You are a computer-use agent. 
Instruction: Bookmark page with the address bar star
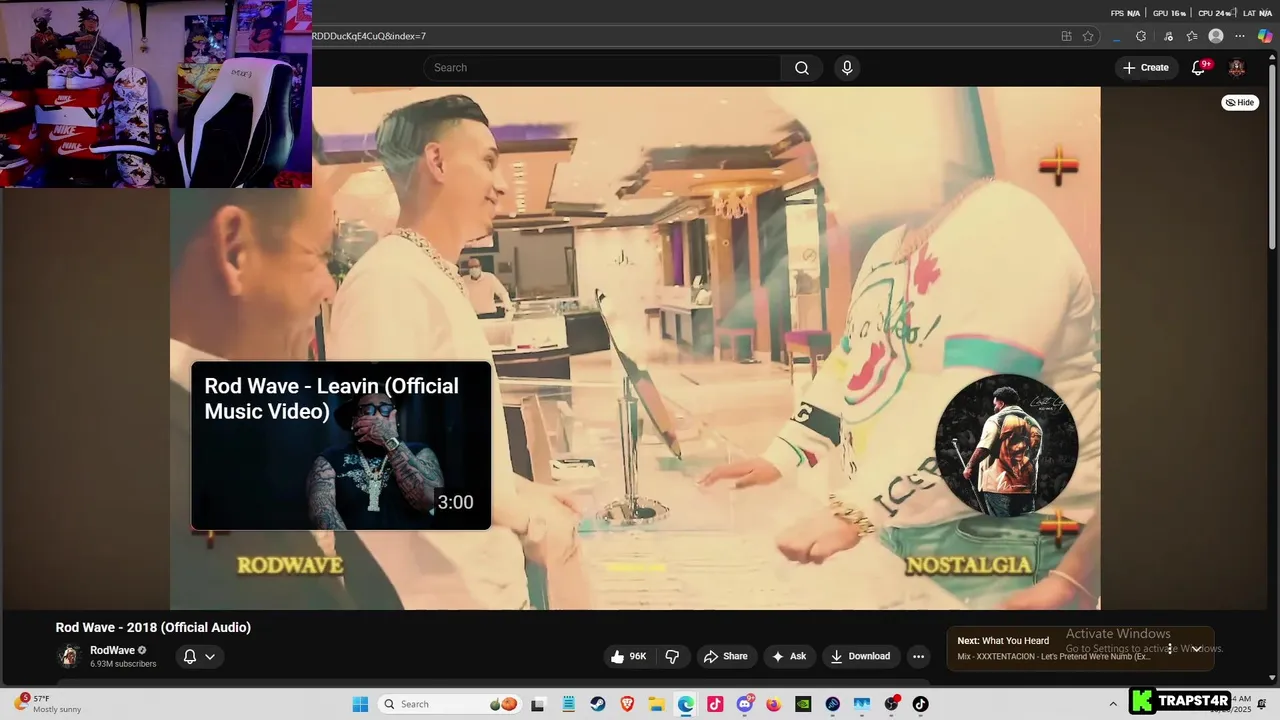pos(1088,36)
